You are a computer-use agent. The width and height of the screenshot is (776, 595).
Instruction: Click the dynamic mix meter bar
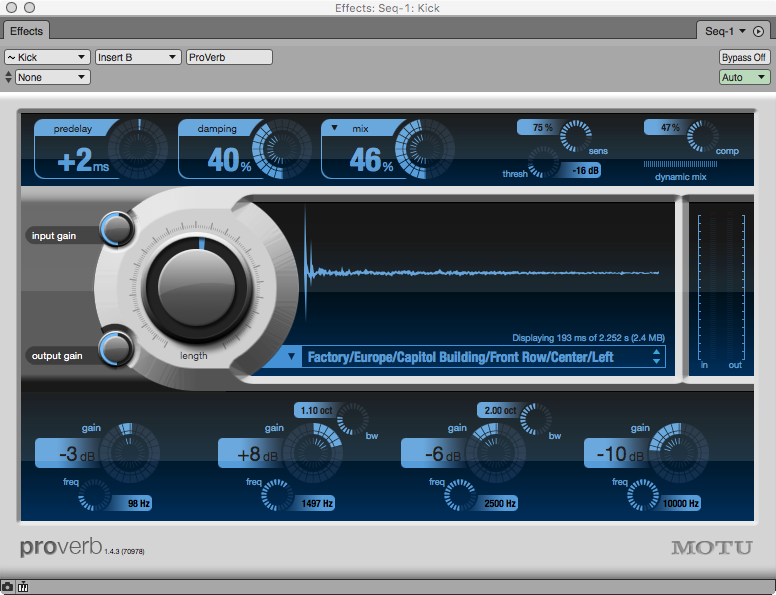point(680,164)
